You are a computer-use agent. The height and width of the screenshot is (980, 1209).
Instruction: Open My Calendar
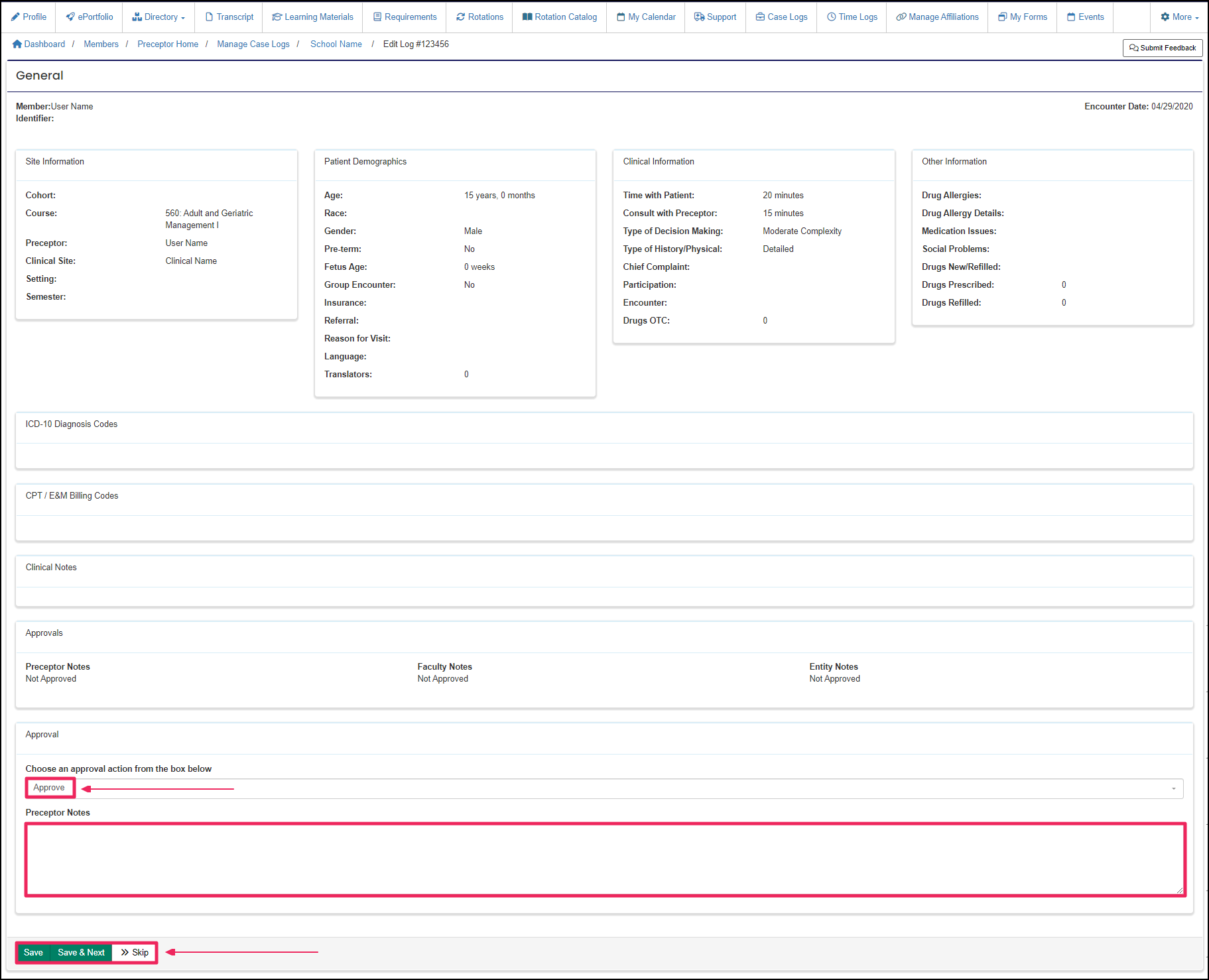tap(645, 17)
